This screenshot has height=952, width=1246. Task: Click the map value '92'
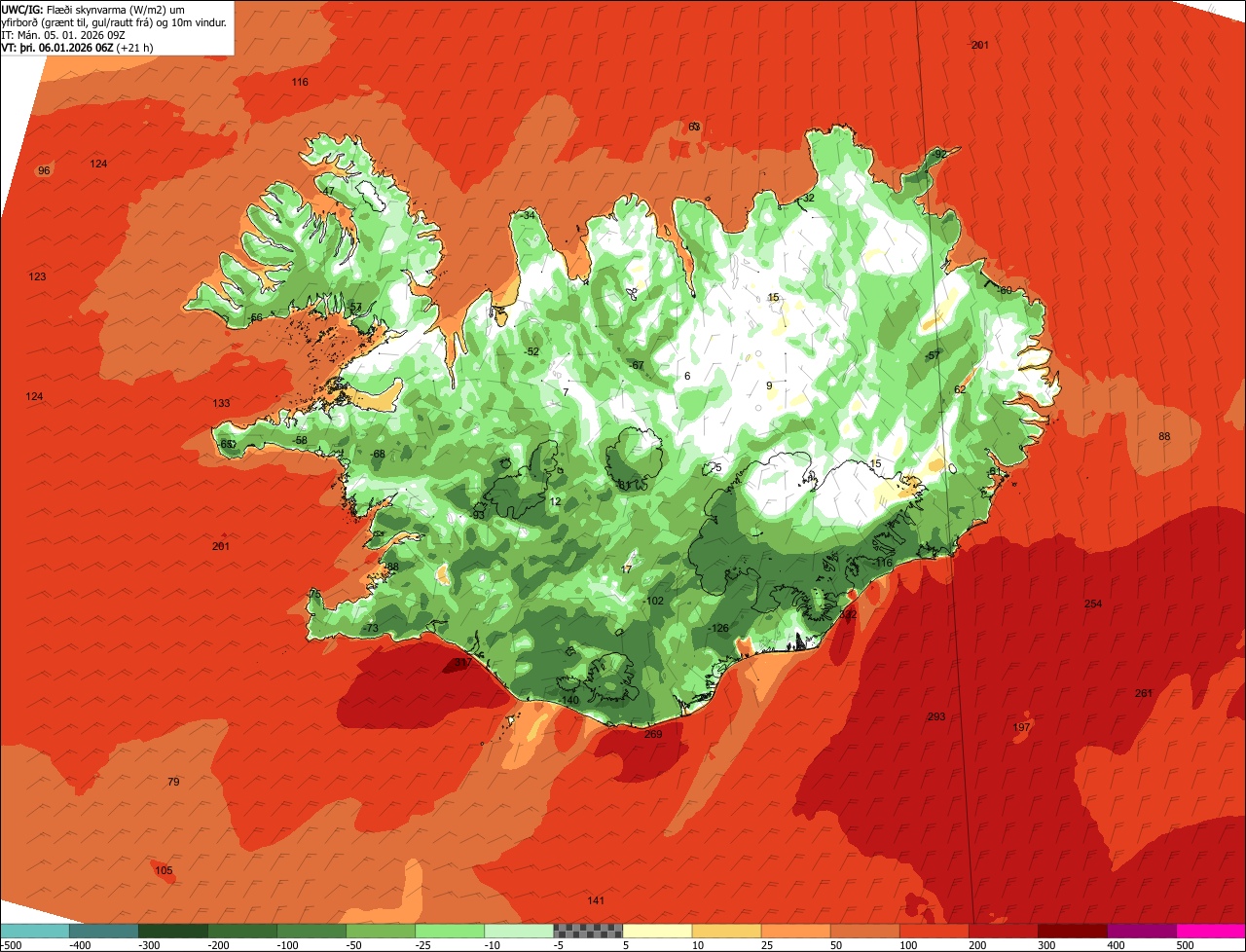pos(940,155)
